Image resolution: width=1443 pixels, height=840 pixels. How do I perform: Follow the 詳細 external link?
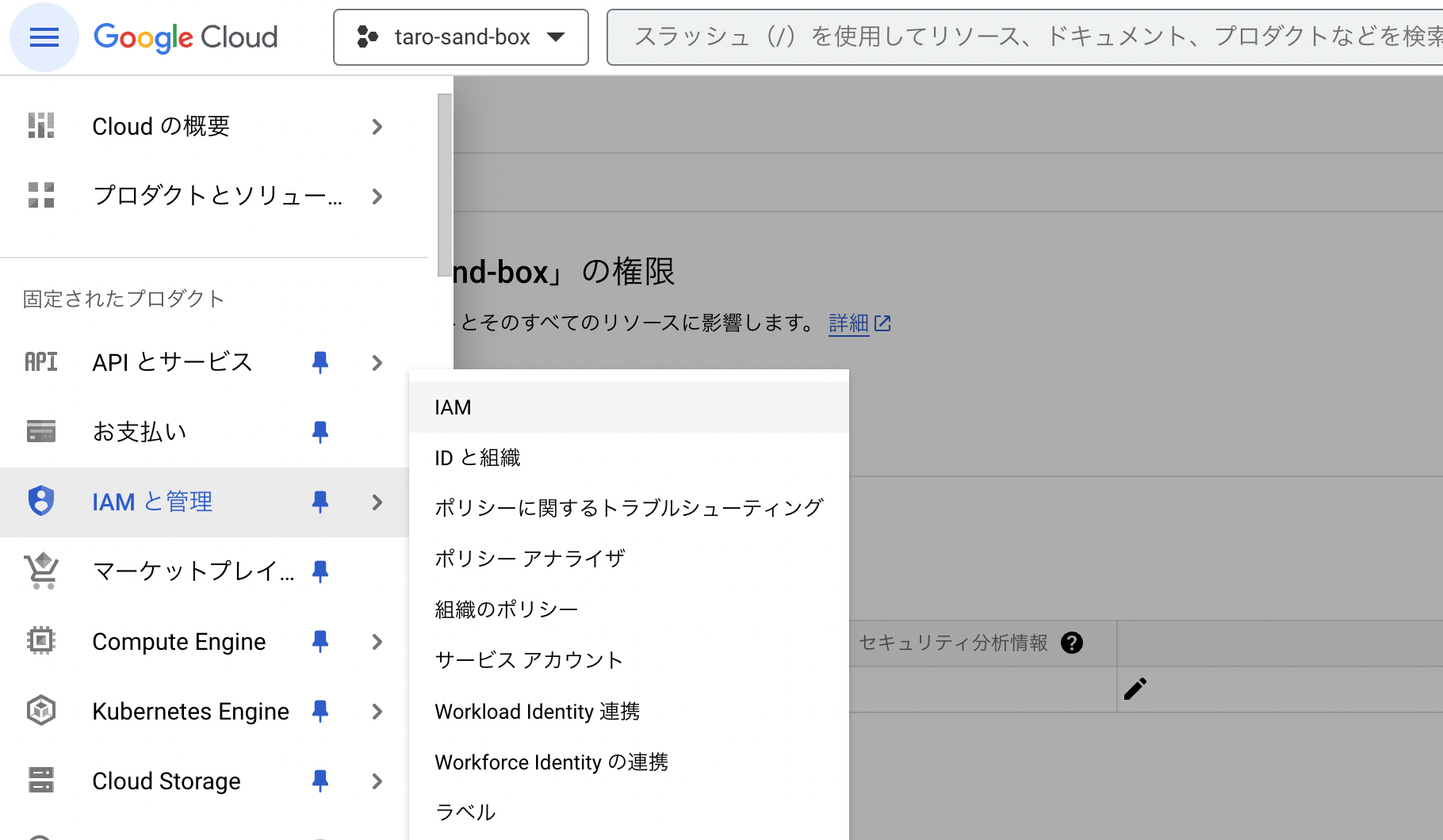tap(859, 323)
